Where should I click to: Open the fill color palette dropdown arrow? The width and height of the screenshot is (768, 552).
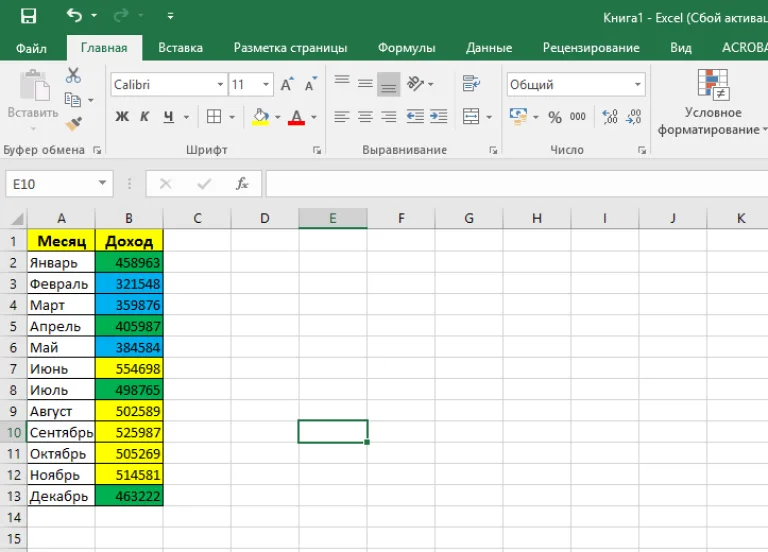[x=278, y=117]
